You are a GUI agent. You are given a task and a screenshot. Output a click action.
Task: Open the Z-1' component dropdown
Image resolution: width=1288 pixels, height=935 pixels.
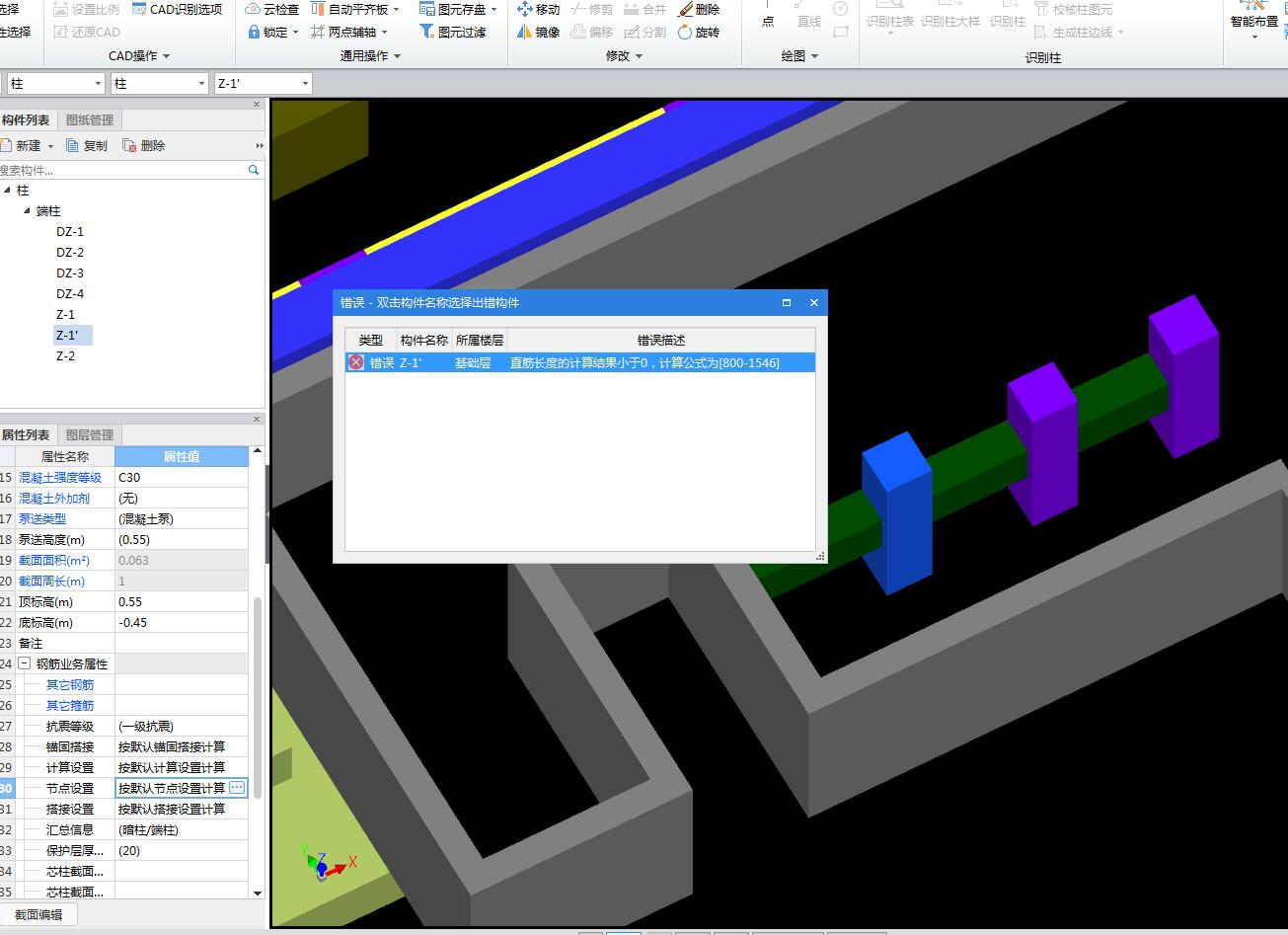[305, 84]
